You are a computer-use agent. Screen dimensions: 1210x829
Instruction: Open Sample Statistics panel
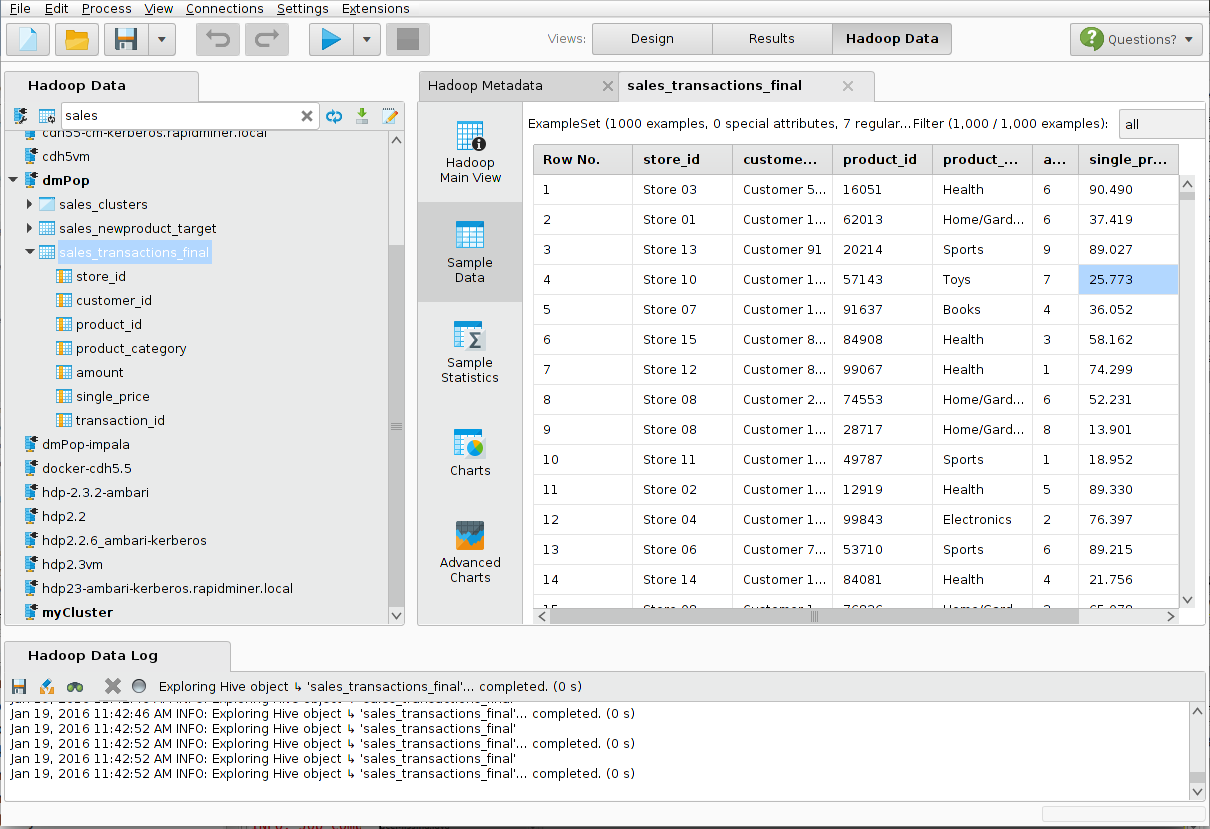[469, 351]
